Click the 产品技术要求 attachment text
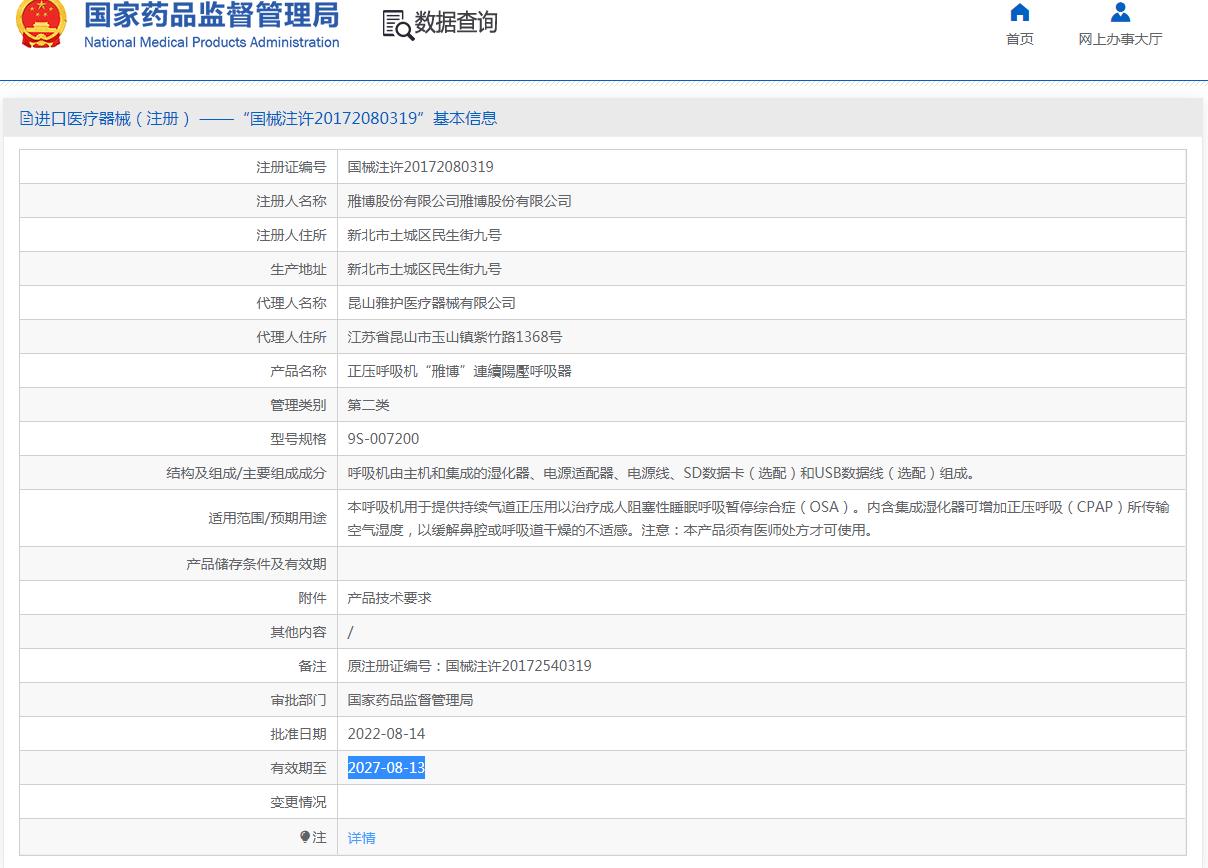 [389, 598]
